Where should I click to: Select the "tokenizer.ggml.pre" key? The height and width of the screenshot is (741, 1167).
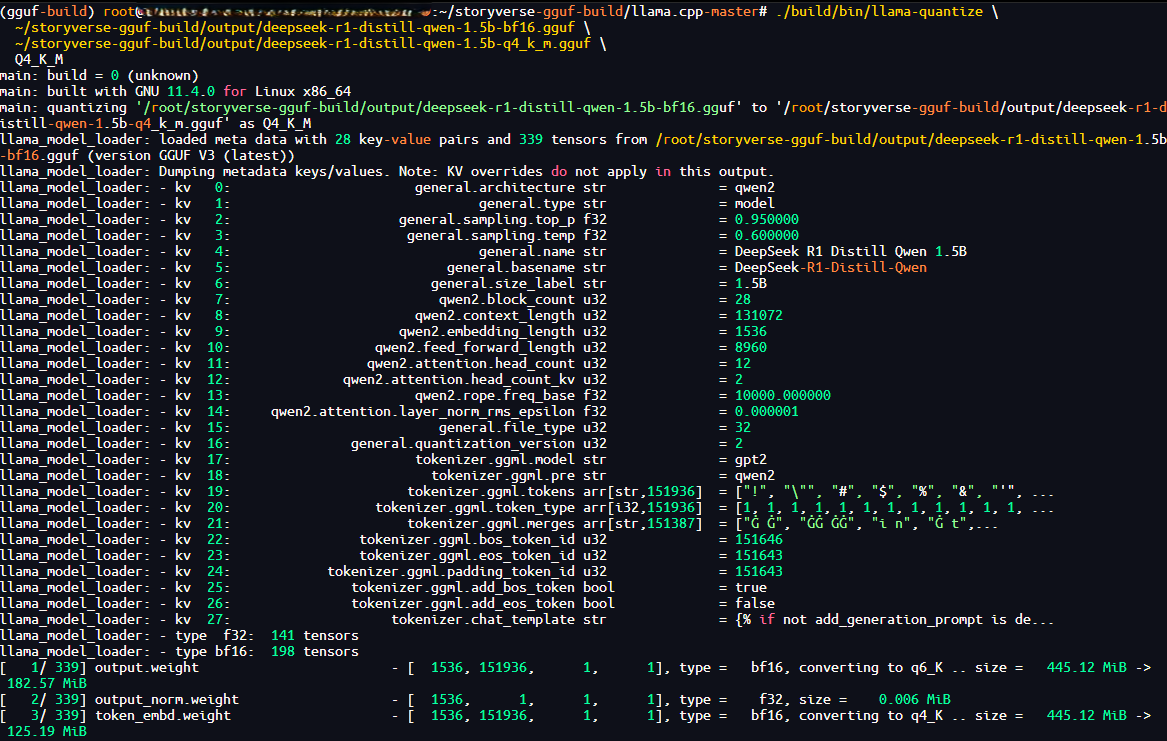tap(503, 475)
